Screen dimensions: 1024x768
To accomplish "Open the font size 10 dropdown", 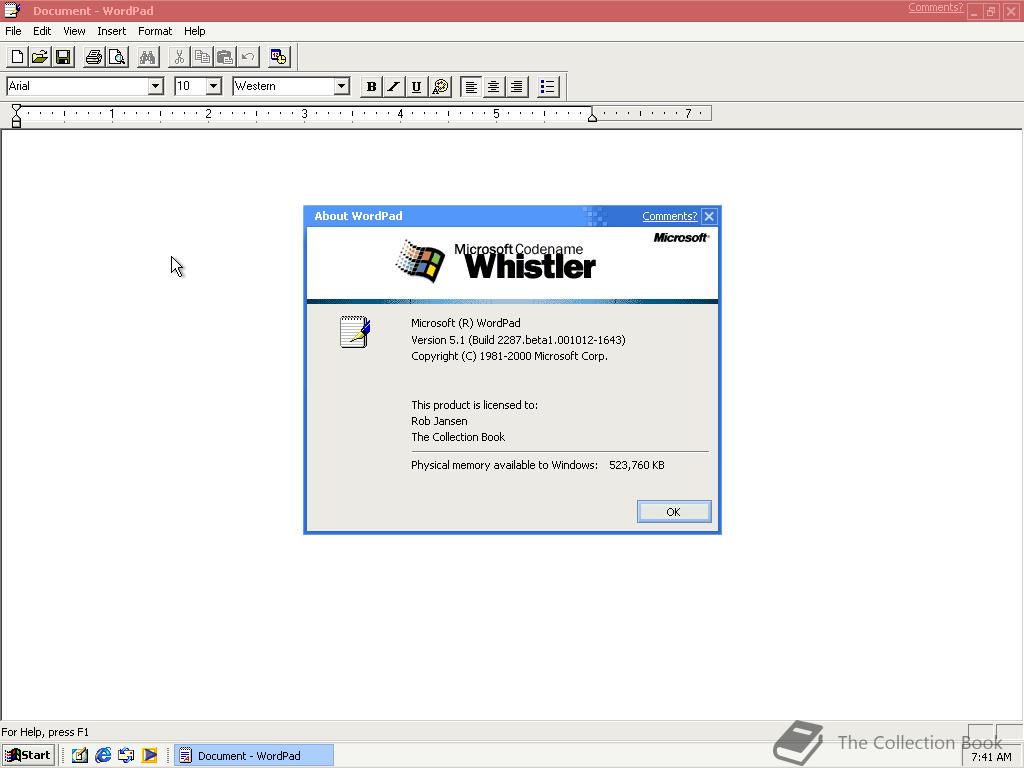I will point(214,86).
